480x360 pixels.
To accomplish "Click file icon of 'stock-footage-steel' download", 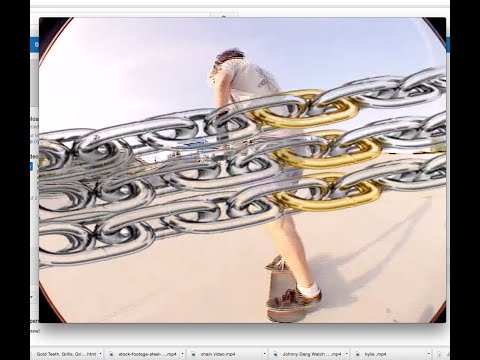I will point(112,354).
